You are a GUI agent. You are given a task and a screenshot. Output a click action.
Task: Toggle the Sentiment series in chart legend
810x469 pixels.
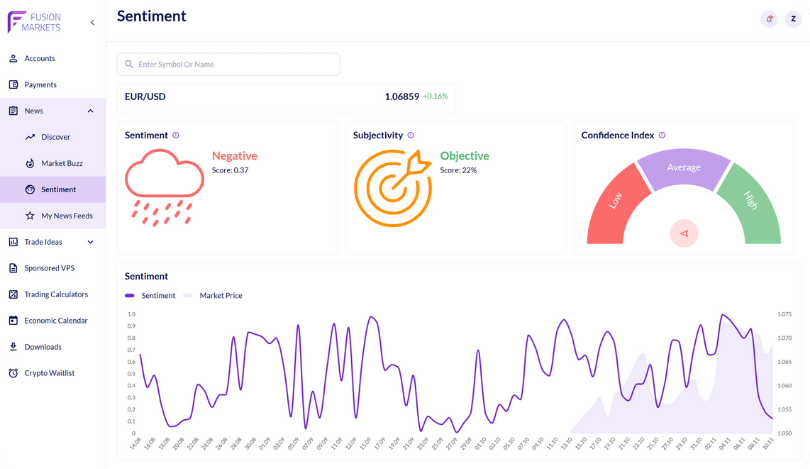click(x=150, y=295)
